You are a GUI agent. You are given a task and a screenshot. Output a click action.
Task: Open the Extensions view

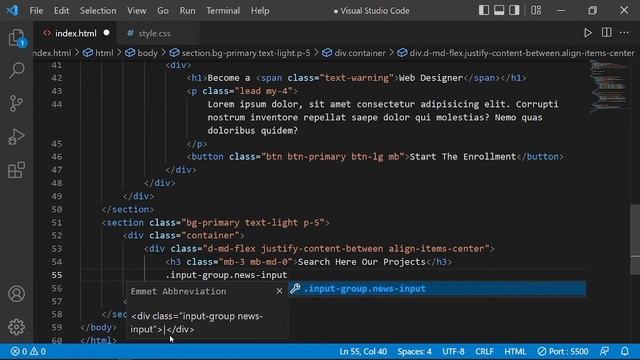(16, 170)
